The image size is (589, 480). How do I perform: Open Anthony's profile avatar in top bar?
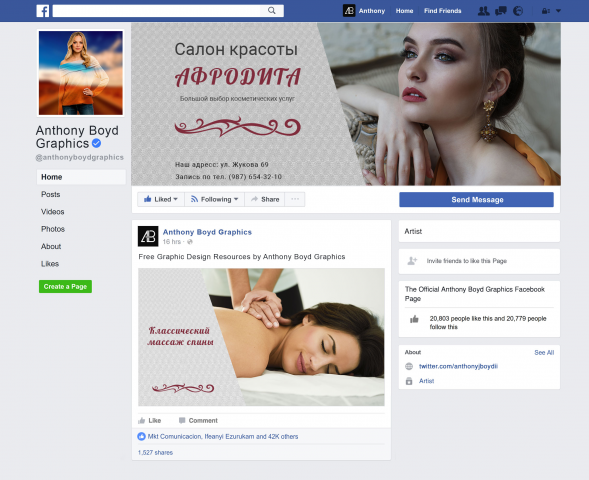pos(349,11)
